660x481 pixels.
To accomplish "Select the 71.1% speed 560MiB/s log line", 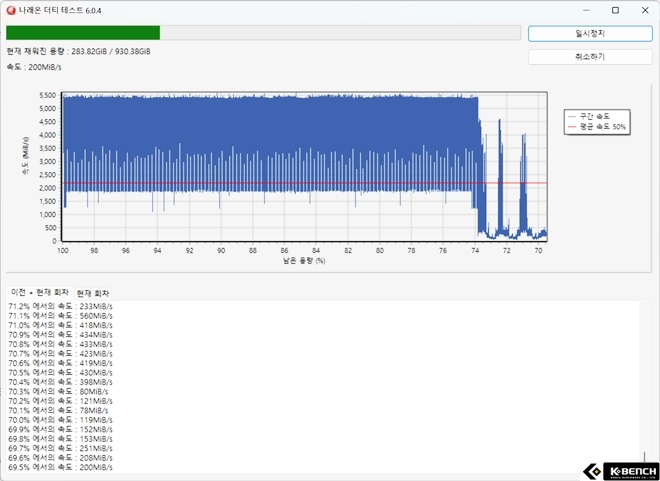I will (60, 315).
